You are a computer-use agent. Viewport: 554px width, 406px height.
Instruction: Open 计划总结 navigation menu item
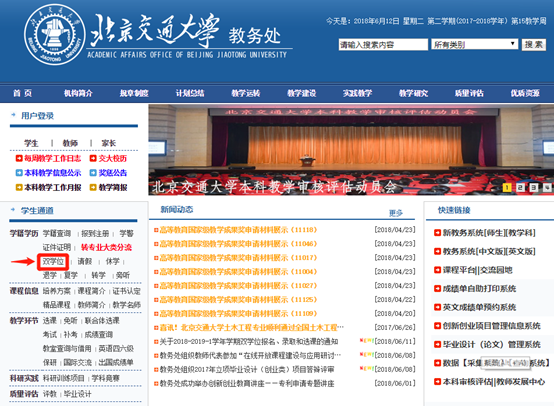[190, 93]
